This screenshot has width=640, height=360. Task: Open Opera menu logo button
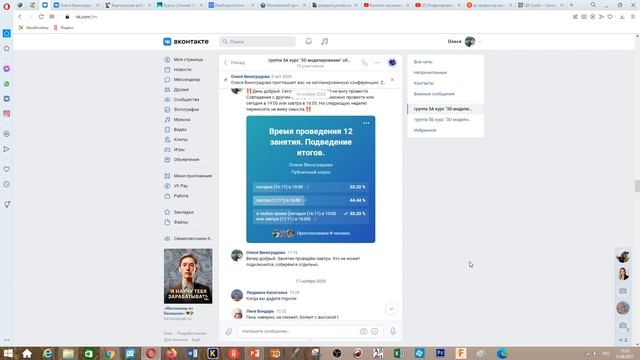point(6,6)
